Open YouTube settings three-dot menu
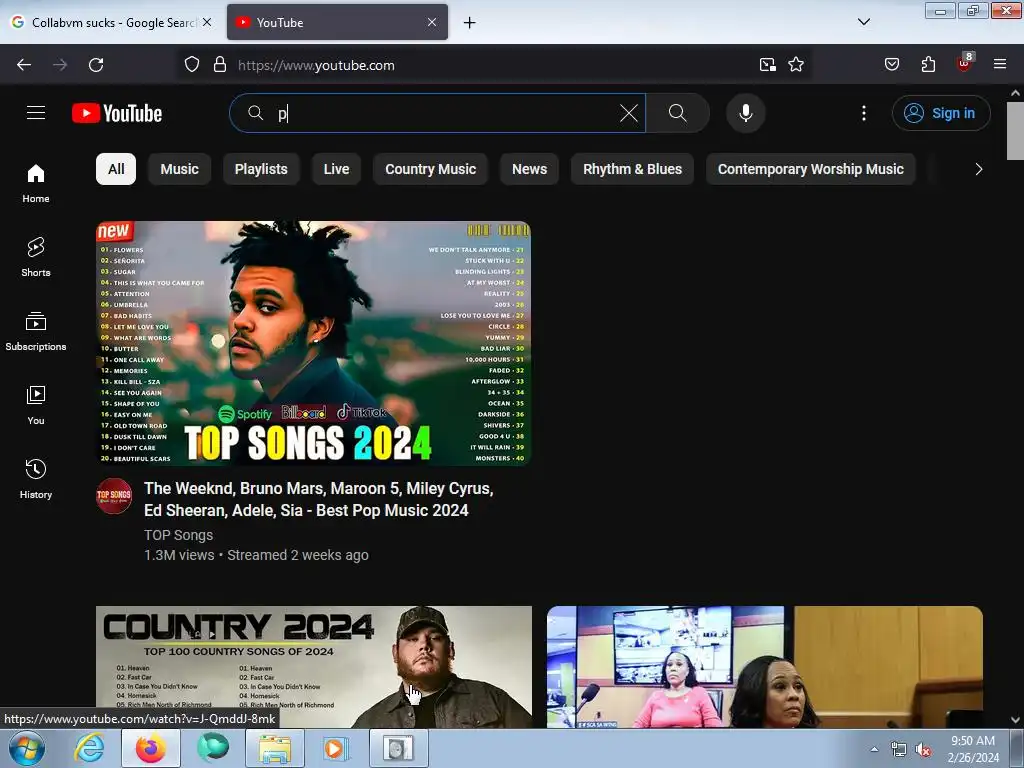The width and height of the screenshot is (1024, 768). click(863, 113)
